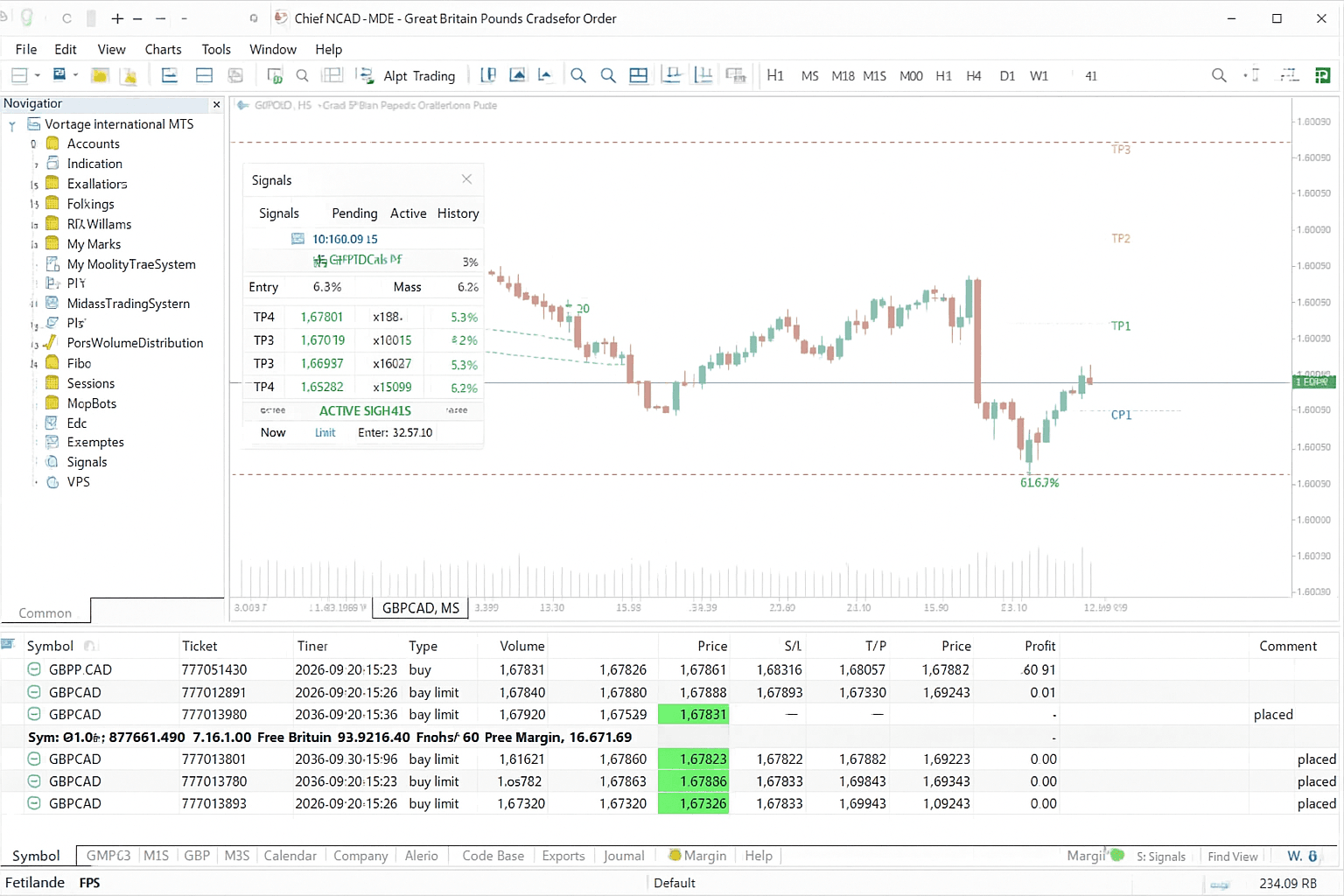1344x896 pixels.
Task: Click the blue profiles icon in toolbar
Action: (59, 75)
